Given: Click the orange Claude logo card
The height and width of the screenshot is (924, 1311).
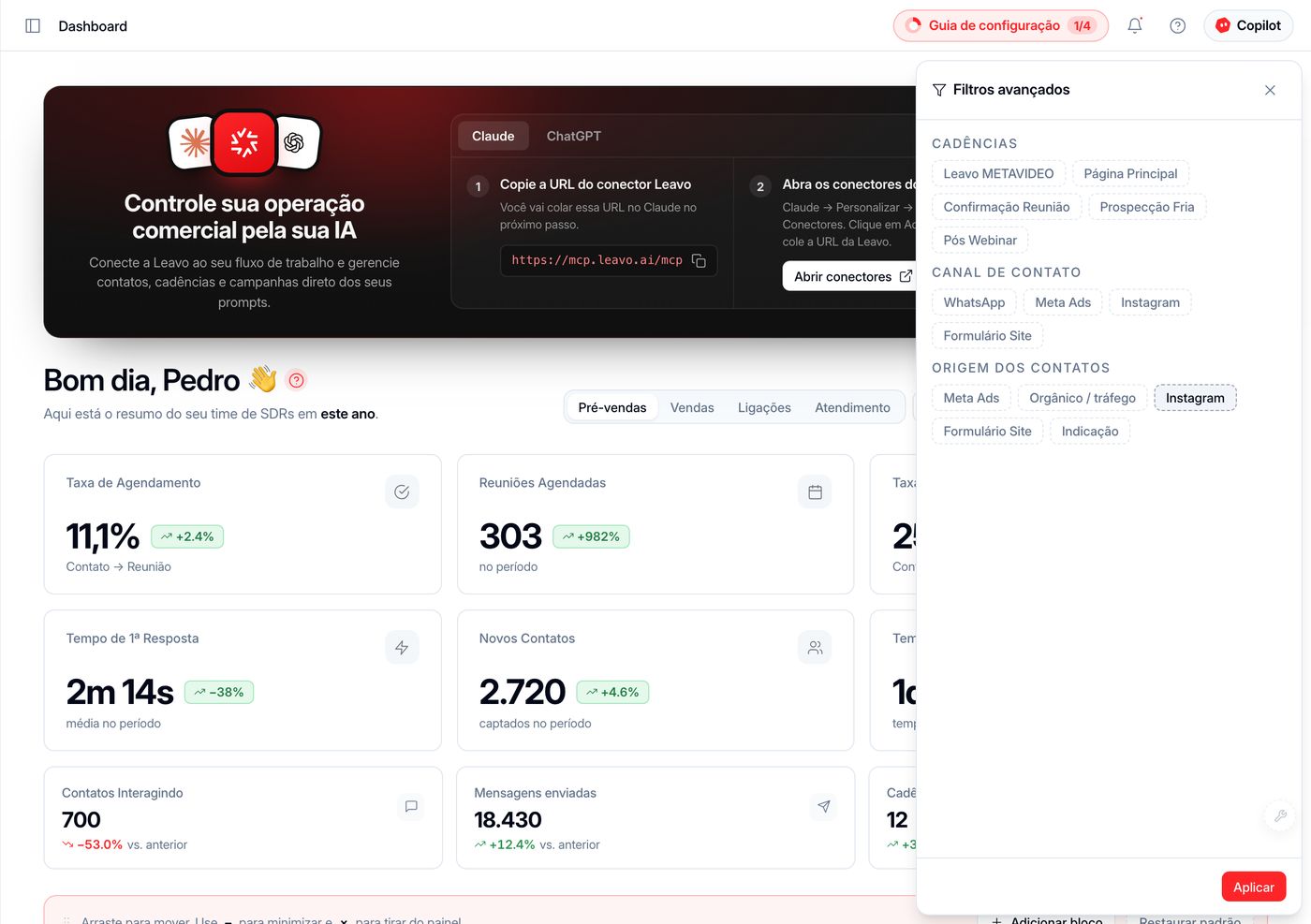Looking at the screenshot, I should point(193,142).
